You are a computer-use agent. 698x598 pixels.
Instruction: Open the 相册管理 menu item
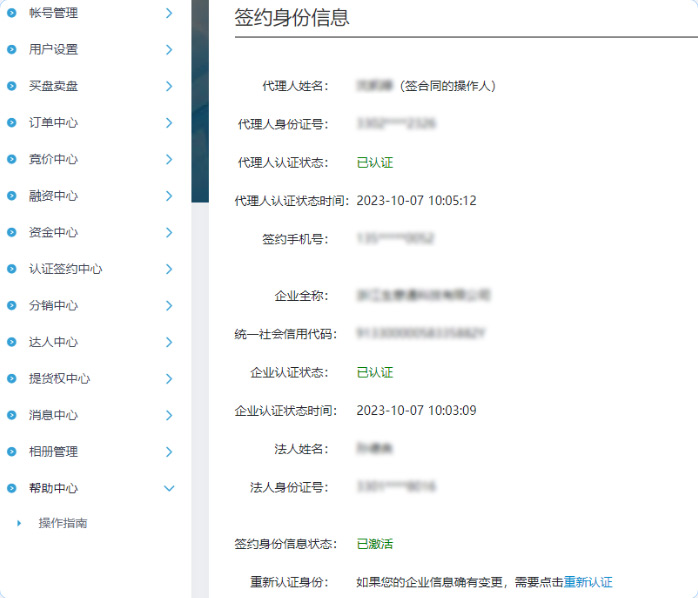coord(54,452)
